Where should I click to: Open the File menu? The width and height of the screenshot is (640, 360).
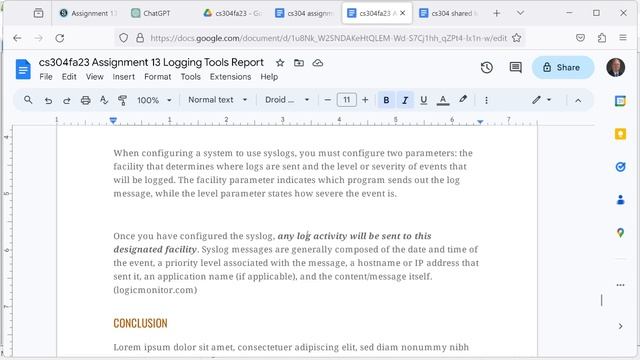pyautogui.click(x=46, y=77)
